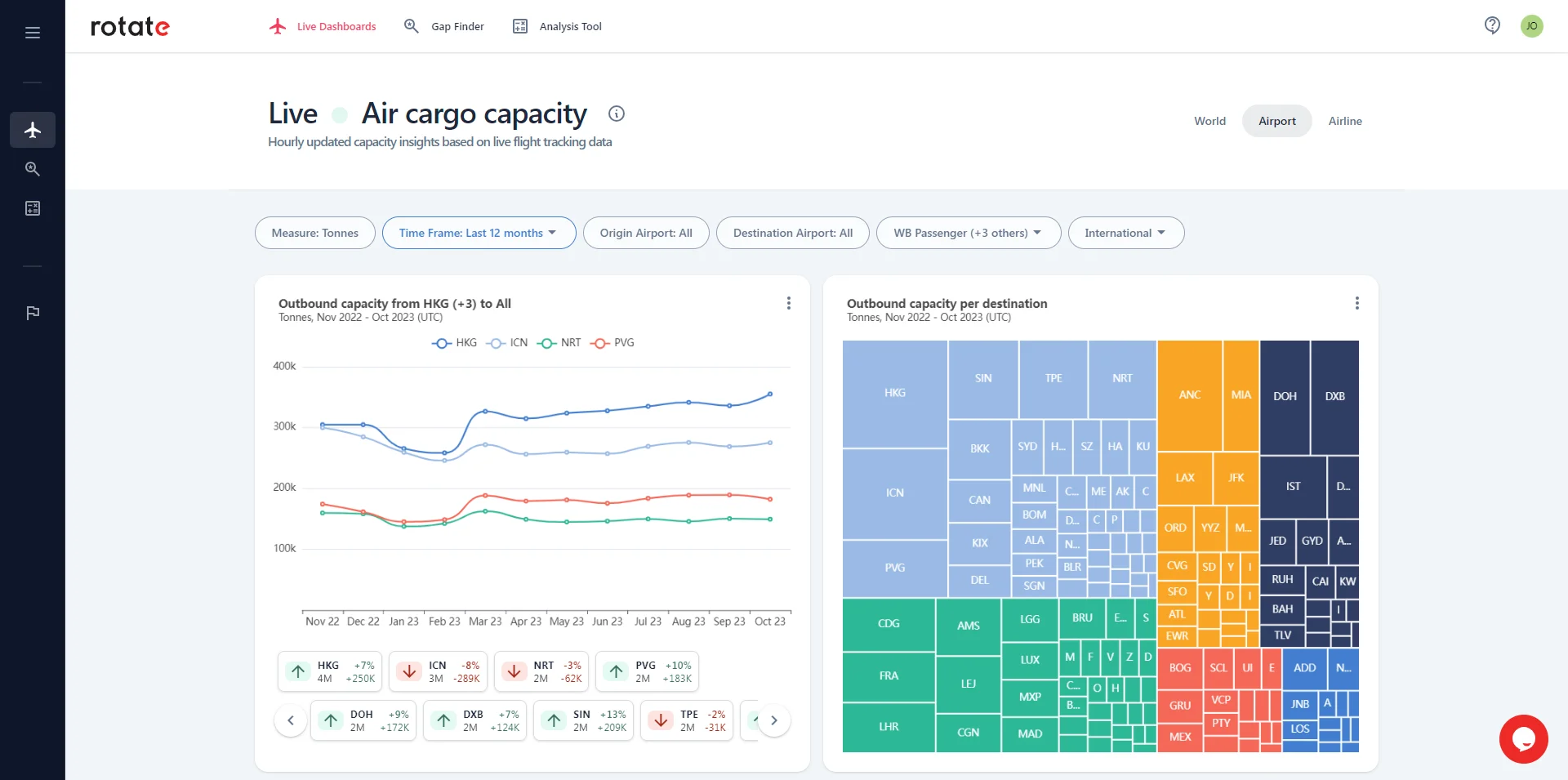Click LAX block in treemap
This screenshot has height=780, width=1568.
click(1185, 479)
